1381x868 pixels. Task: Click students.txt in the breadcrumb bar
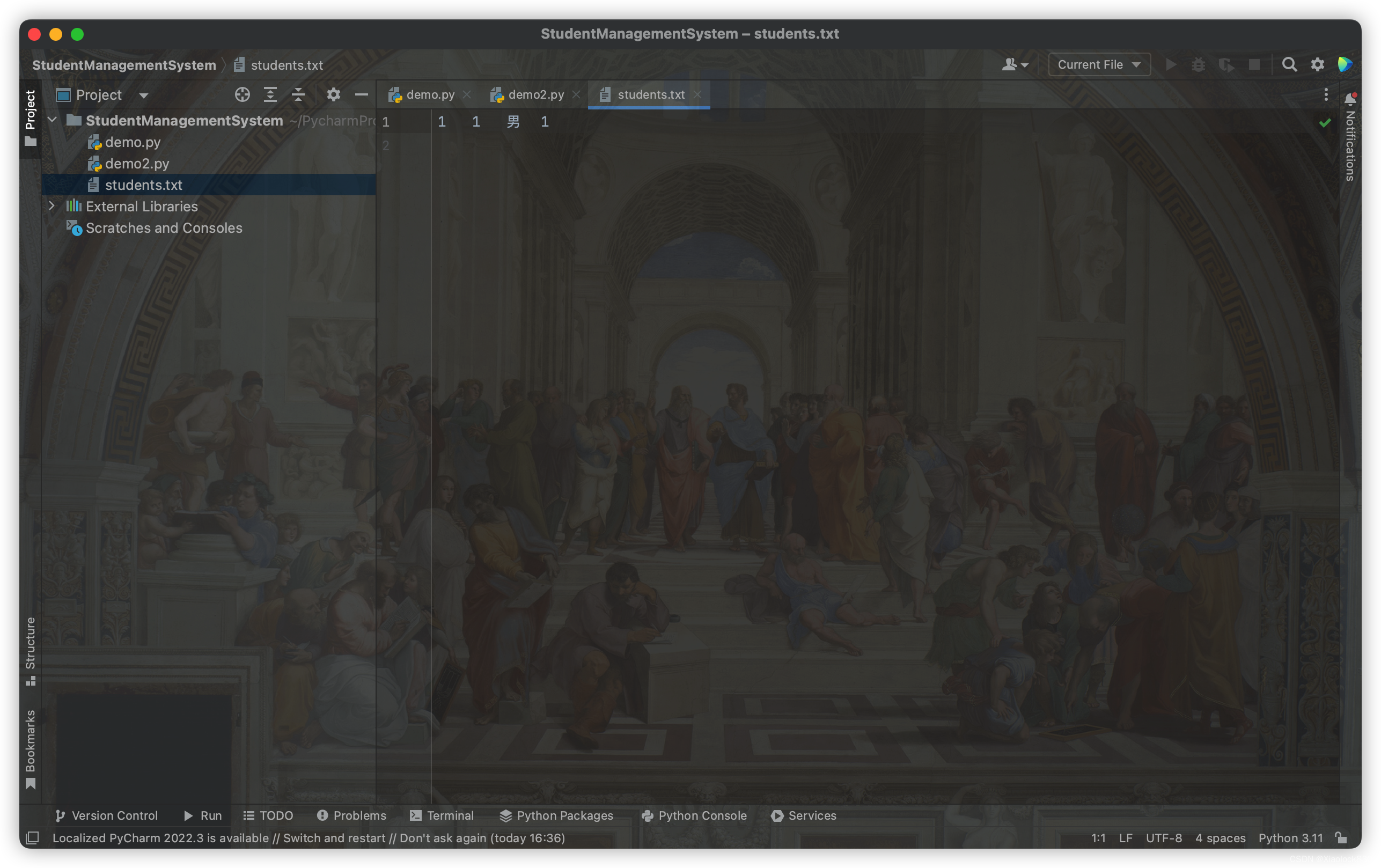[x=279, y=65]
